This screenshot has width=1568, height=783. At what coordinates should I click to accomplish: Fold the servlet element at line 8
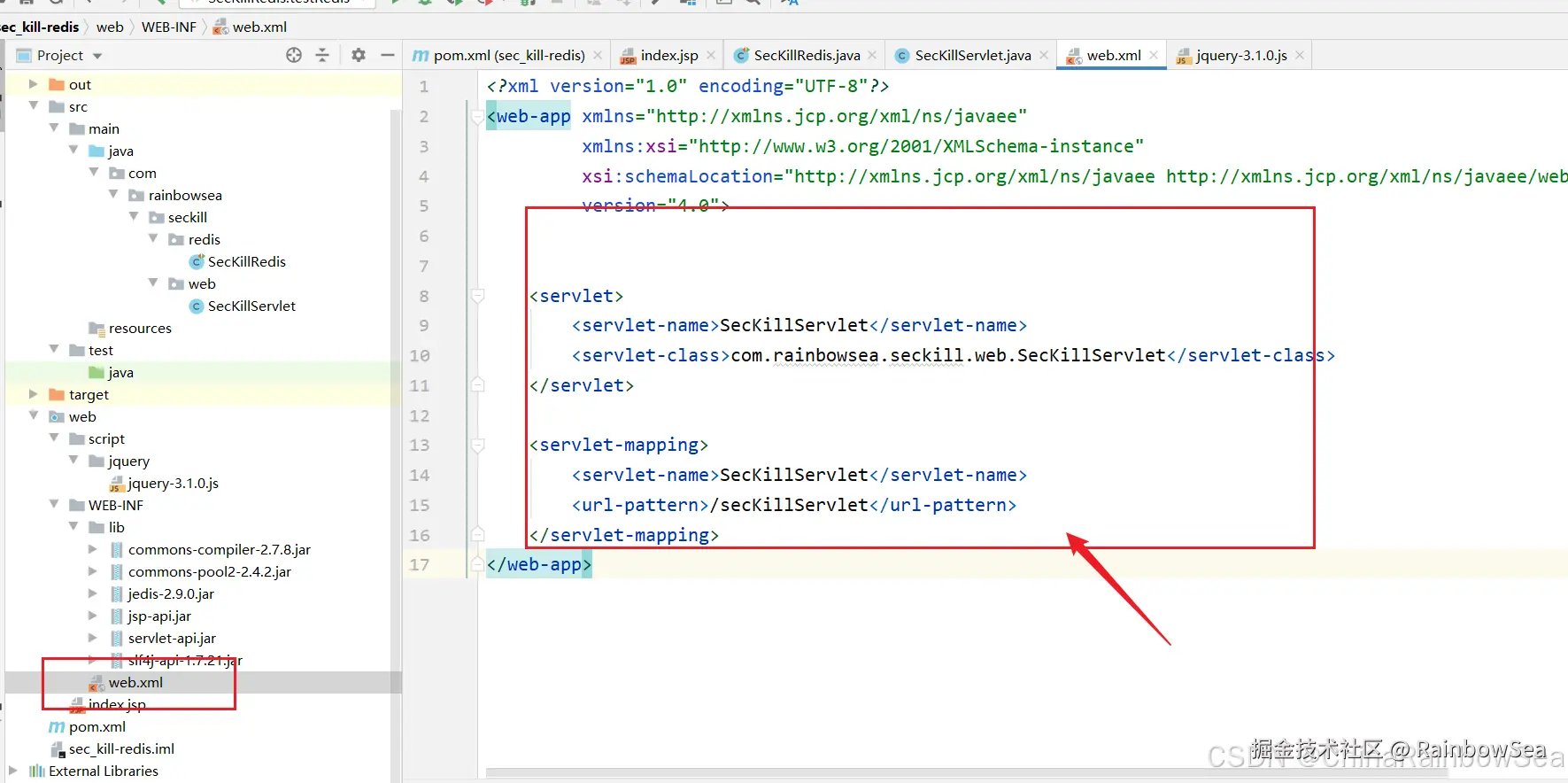478,296
